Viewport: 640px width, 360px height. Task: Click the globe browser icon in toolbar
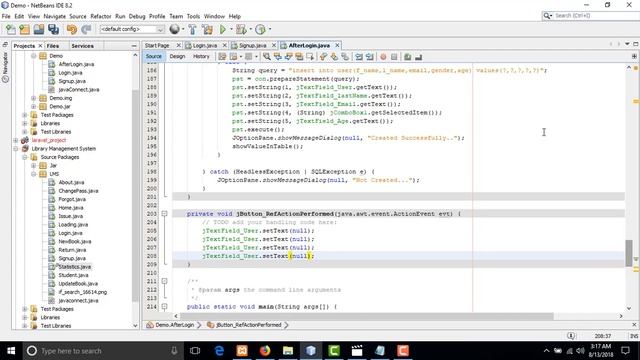pyautogui.click(x=174, y=29)
